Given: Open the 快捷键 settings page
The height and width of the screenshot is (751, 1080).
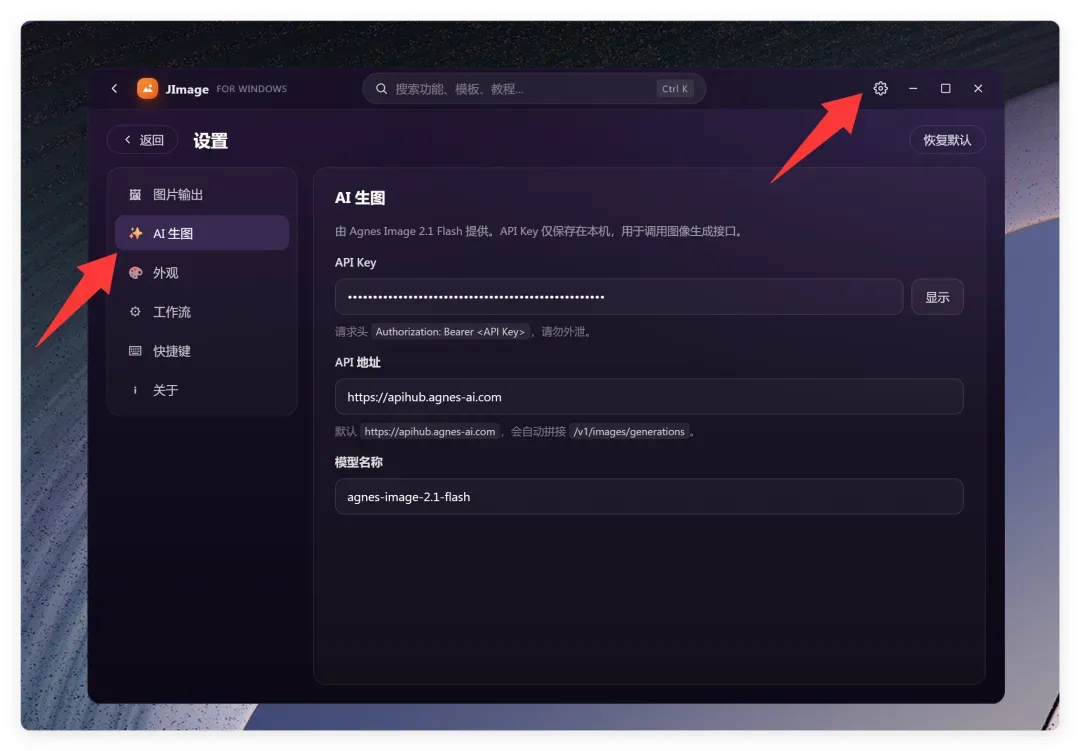Looking at the screenshot, I should (202, 351).
